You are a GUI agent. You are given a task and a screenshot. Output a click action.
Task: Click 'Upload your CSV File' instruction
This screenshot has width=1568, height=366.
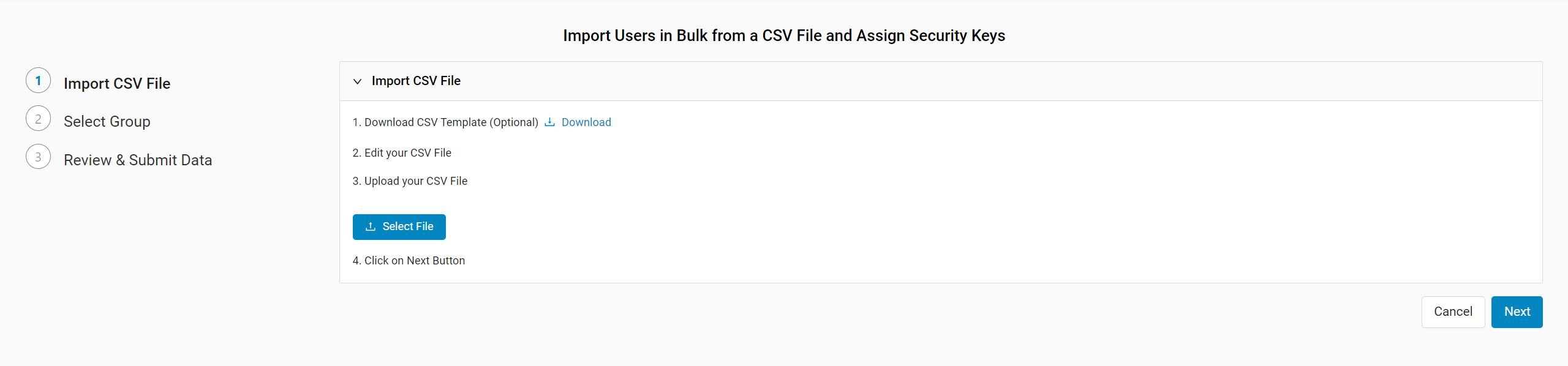click(x=416, y=181)
